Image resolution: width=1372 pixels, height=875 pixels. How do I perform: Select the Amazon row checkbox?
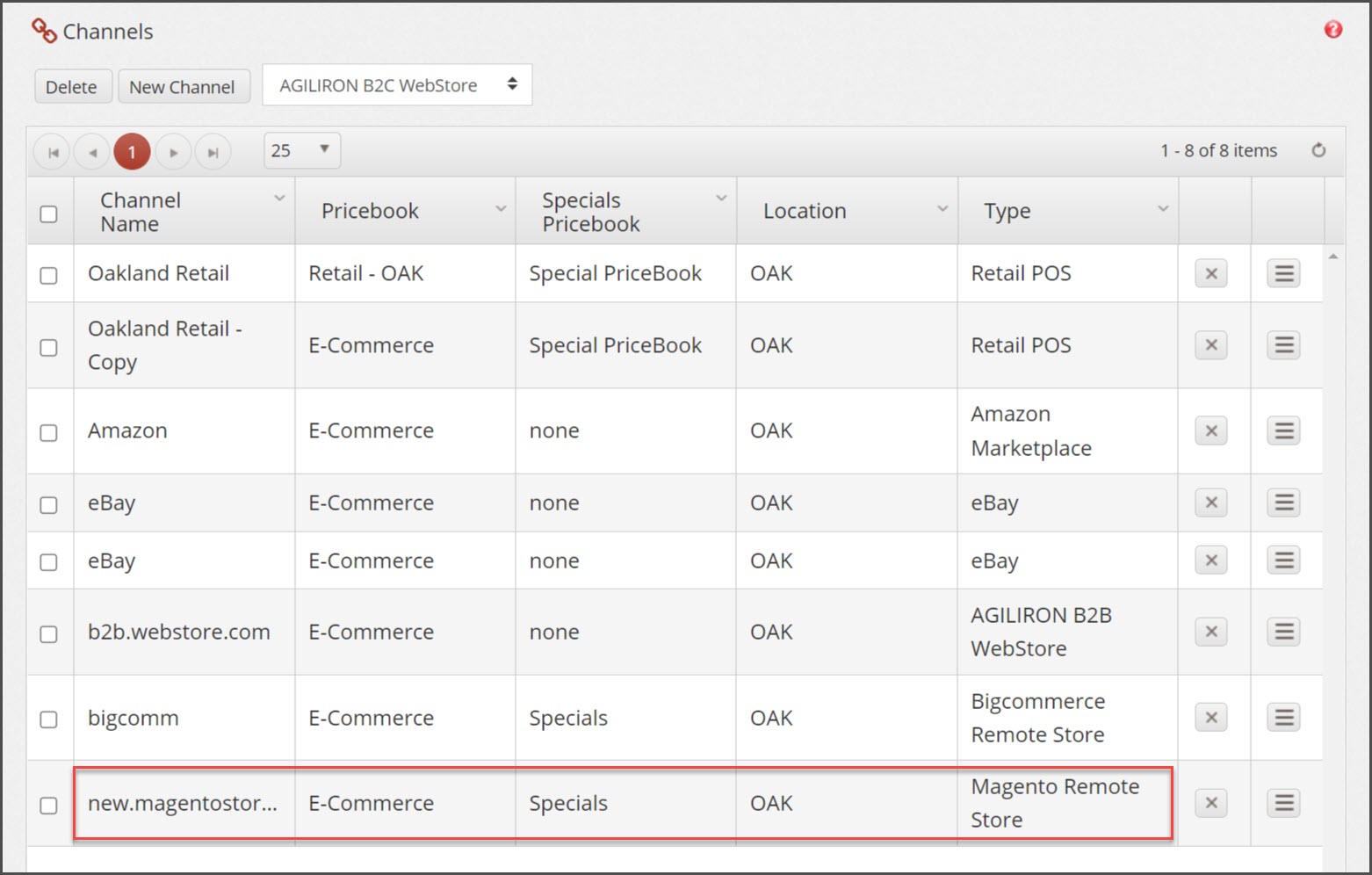point(49,432)
